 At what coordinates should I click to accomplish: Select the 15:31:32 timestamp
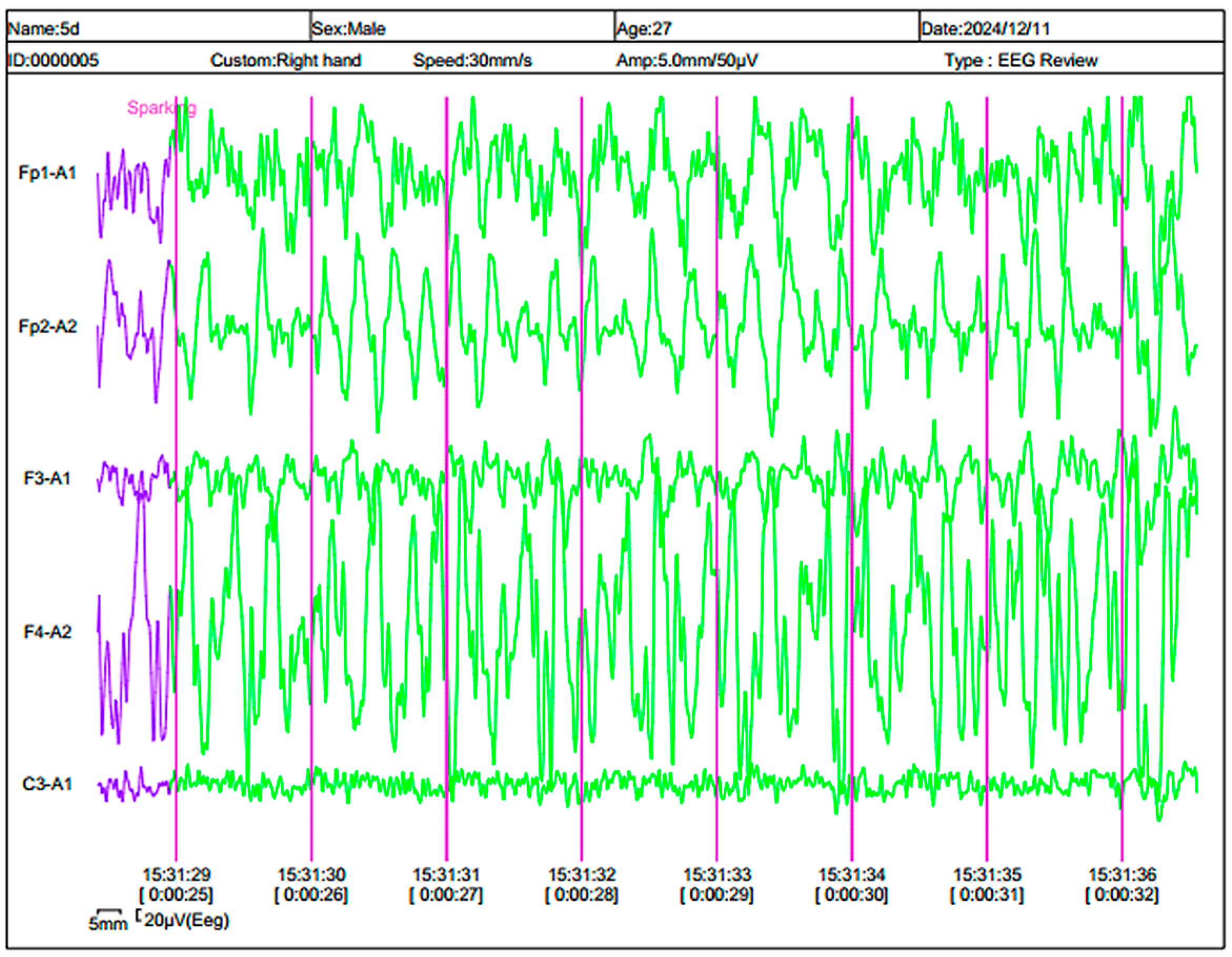pyautogui.click(x=582, y=875)
